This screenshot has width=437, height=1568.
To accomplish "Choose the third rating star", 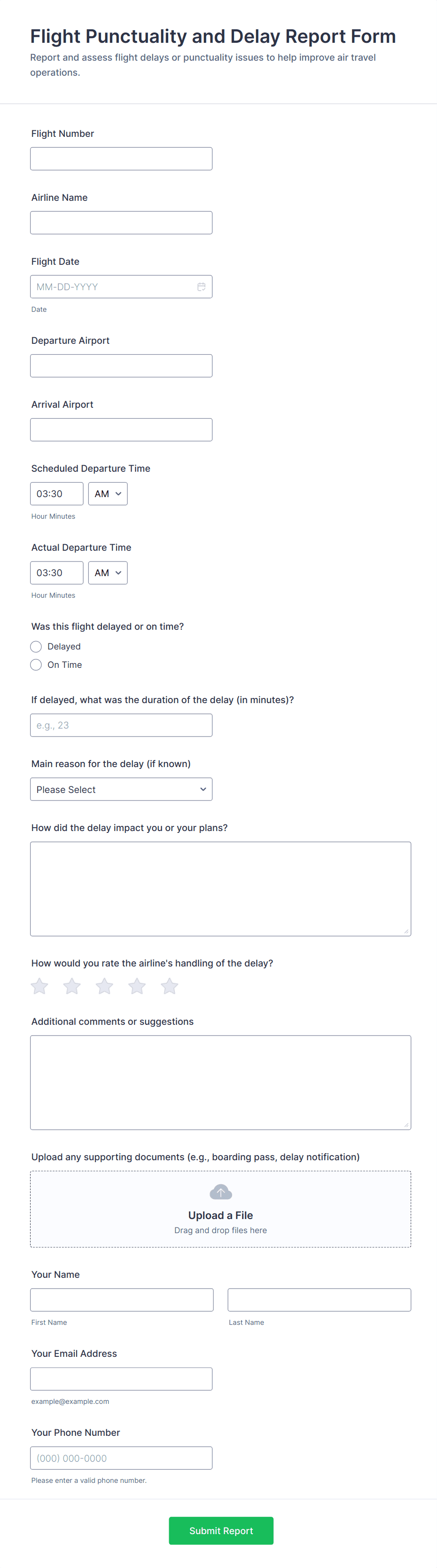I will [104, 986].
